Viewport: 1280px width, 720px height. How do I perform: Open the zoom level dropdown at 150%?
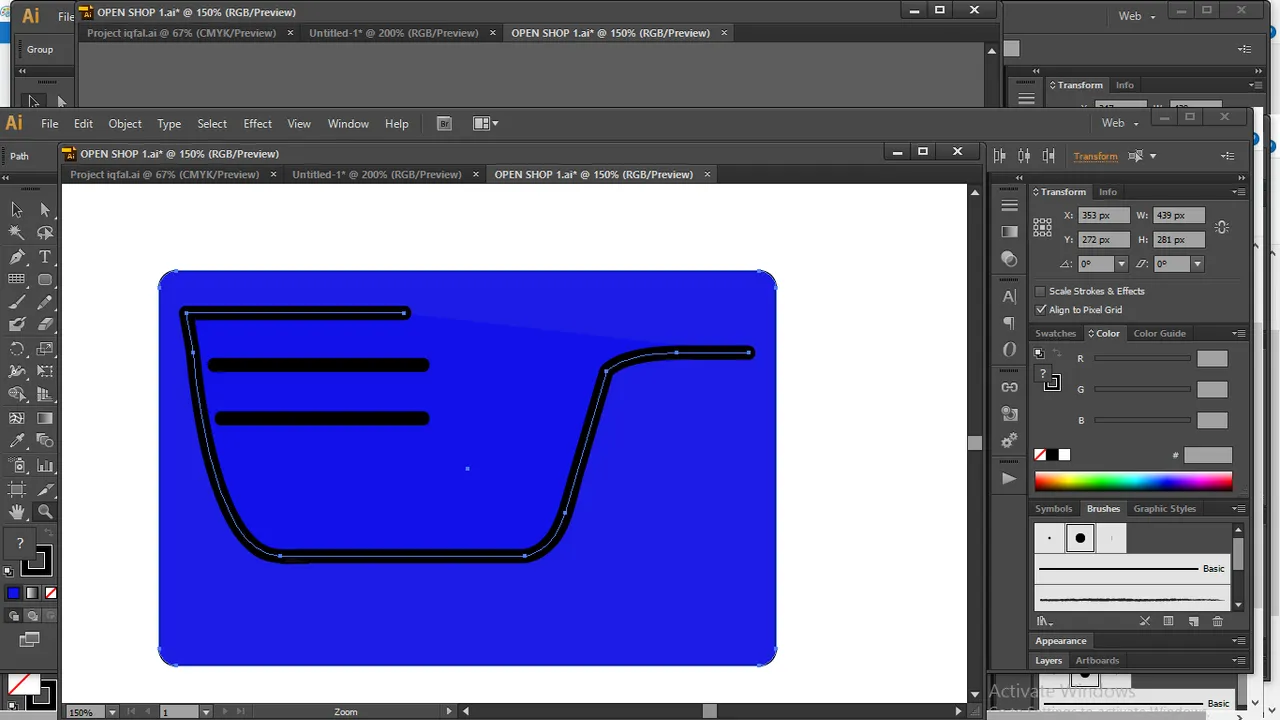click(112, 712)
